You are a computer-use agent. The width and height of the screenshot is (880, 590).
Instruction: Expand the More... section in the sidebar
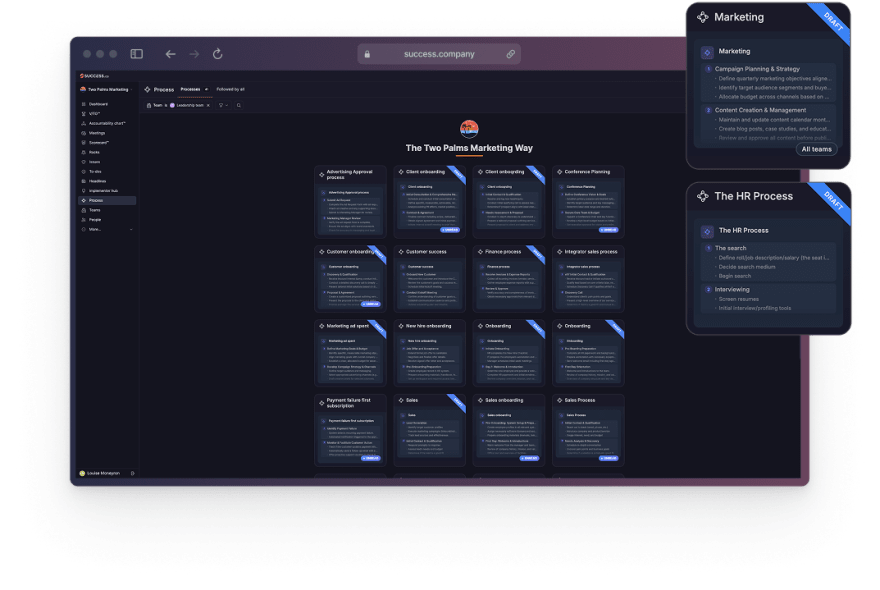point(107,229)
